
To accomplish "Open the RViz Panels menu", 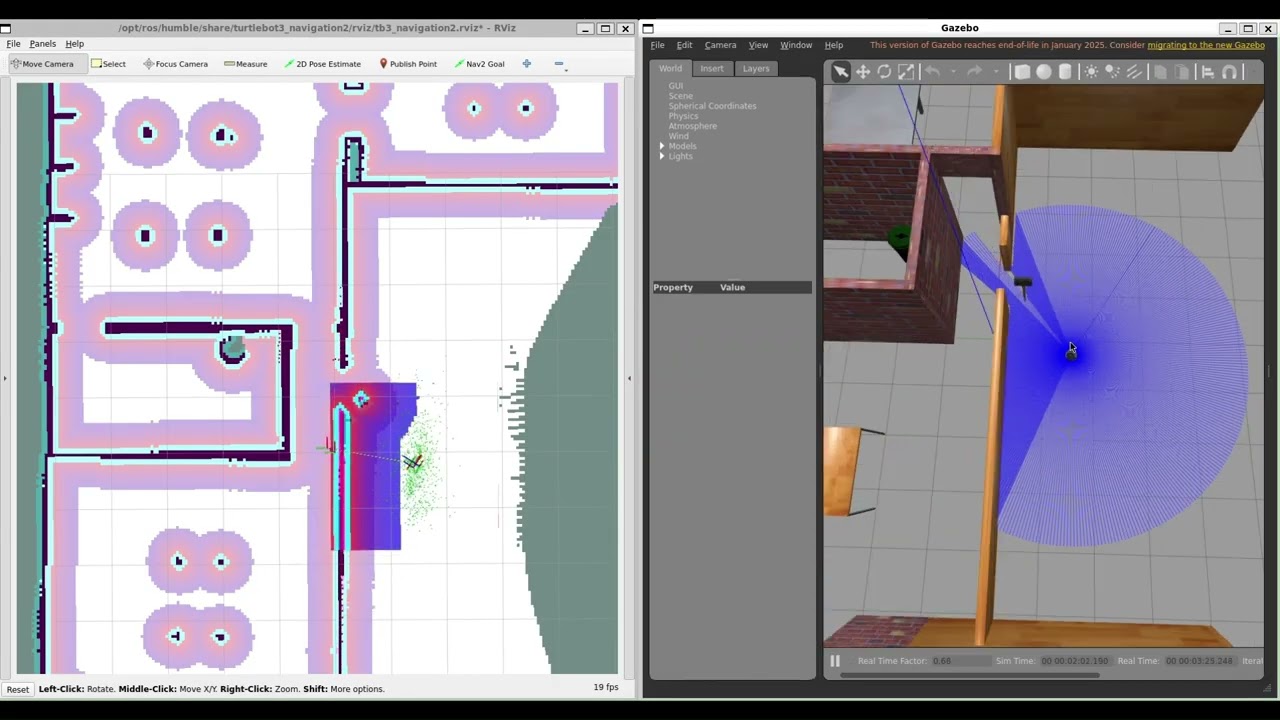I will (43, 44).
